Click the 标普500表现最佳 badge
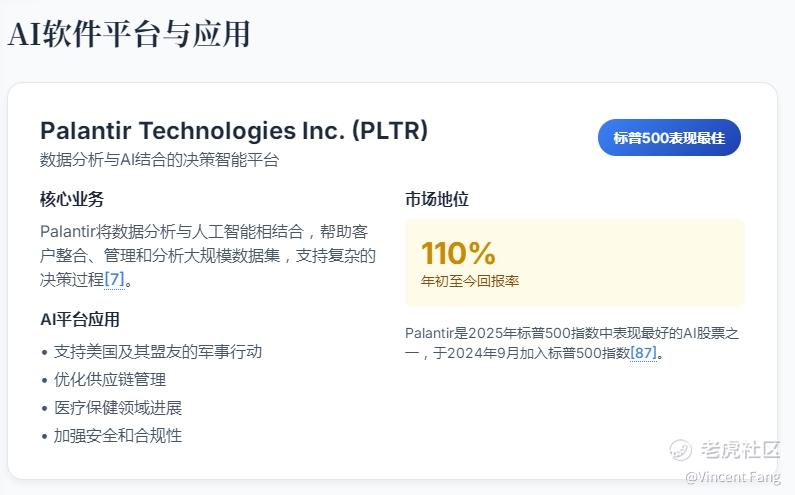The height and width of the screenshot is (495, 795). (669, 138)
